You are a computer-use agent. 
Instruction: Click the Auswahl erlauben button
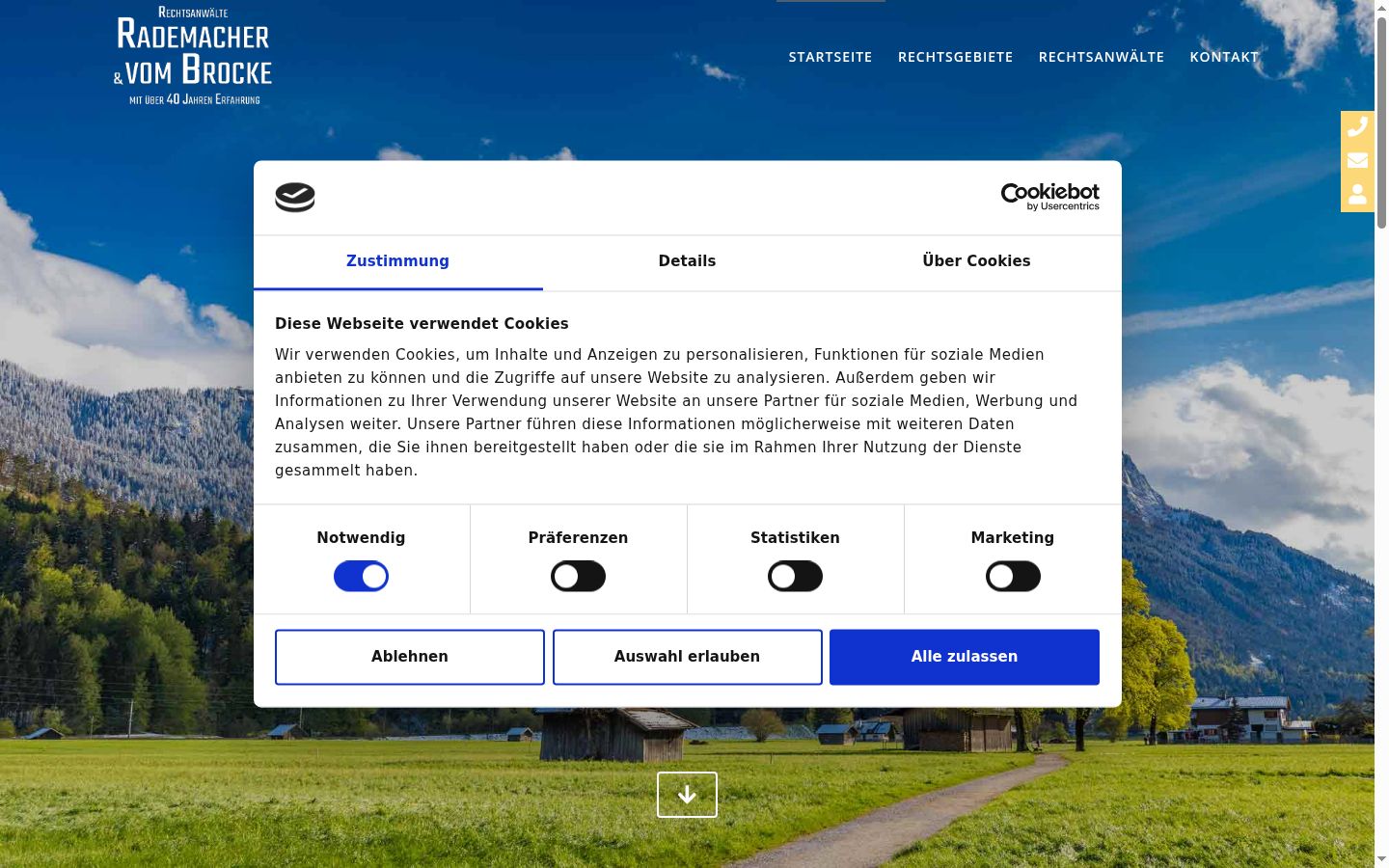(687, 657)
